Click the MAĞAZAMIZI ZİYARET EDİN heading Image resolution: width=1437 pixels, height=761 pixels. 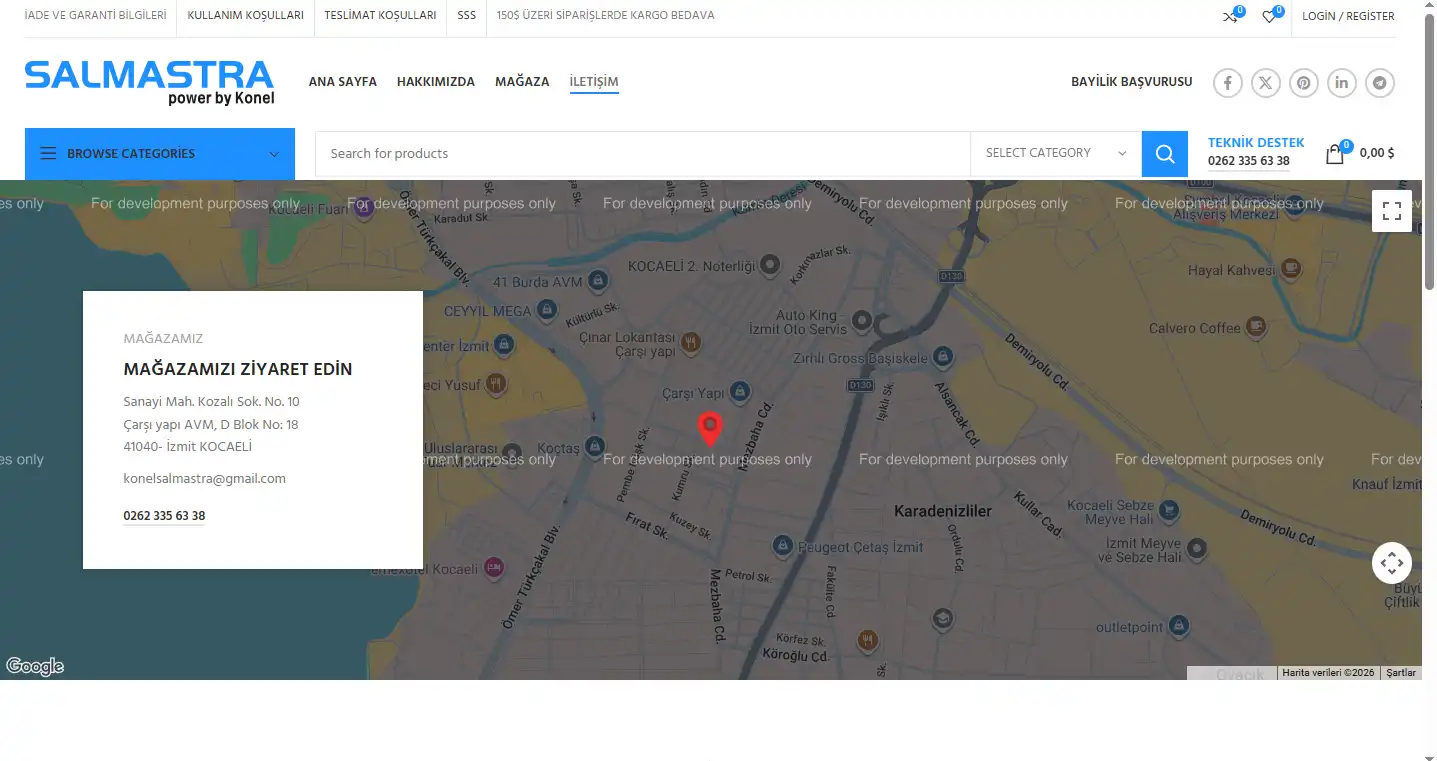click(x=238, y=369)
